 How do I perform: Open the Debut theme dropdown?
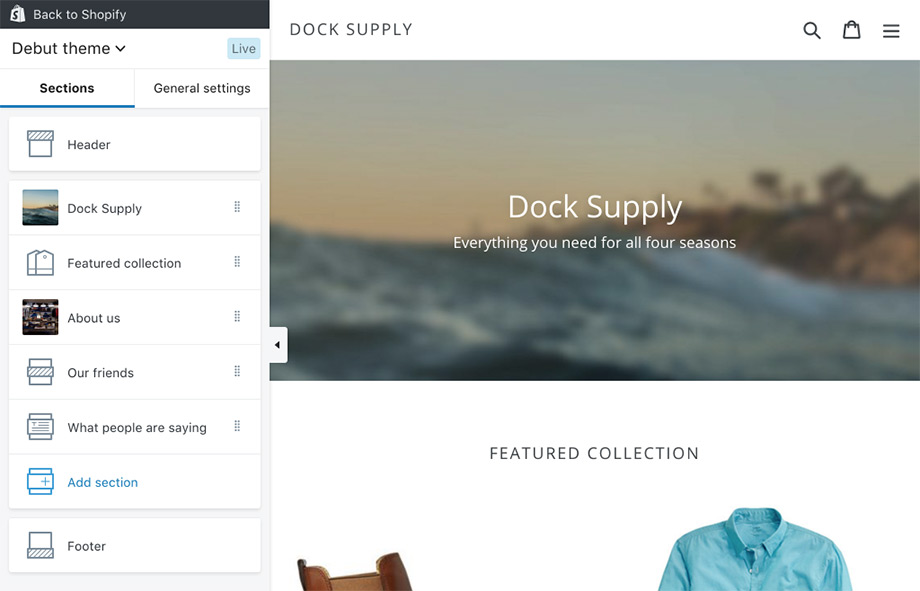pos(69,48)
